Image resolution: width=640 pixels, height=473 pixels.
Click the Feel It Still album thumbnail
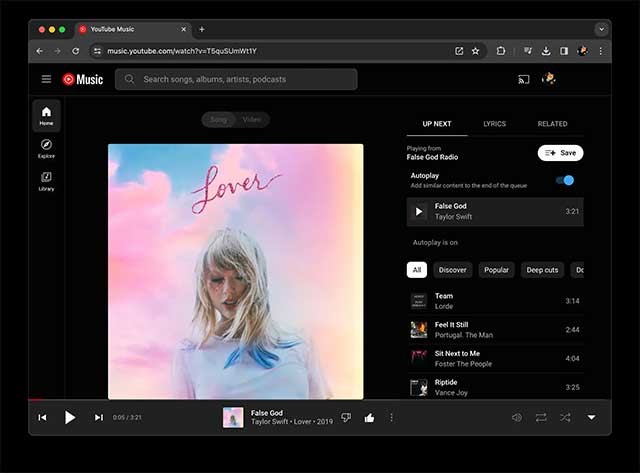[x=419, y=330]
